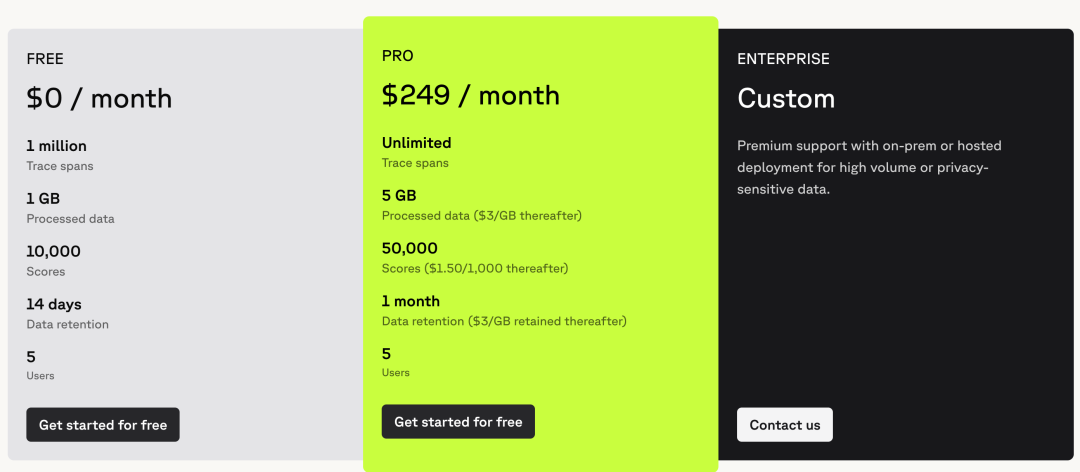Click the Scores ($1.50/1,000 thereafter) text
The width and height of the screenshot is (1080, 472).
point(474,268)
